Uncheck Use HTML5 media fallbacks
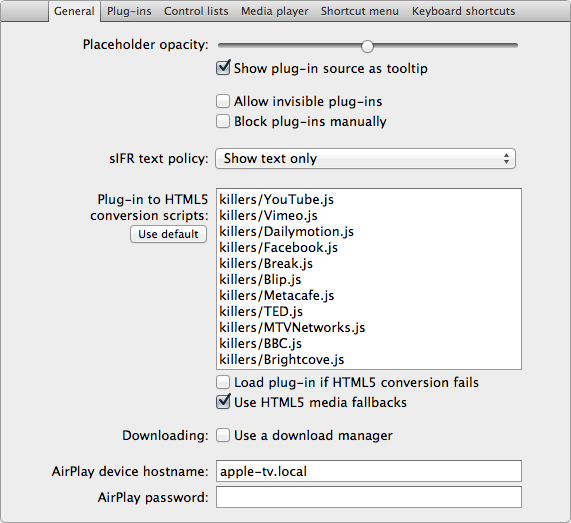Viewport: 571px width, 523px height. click(x=223, y=402)
